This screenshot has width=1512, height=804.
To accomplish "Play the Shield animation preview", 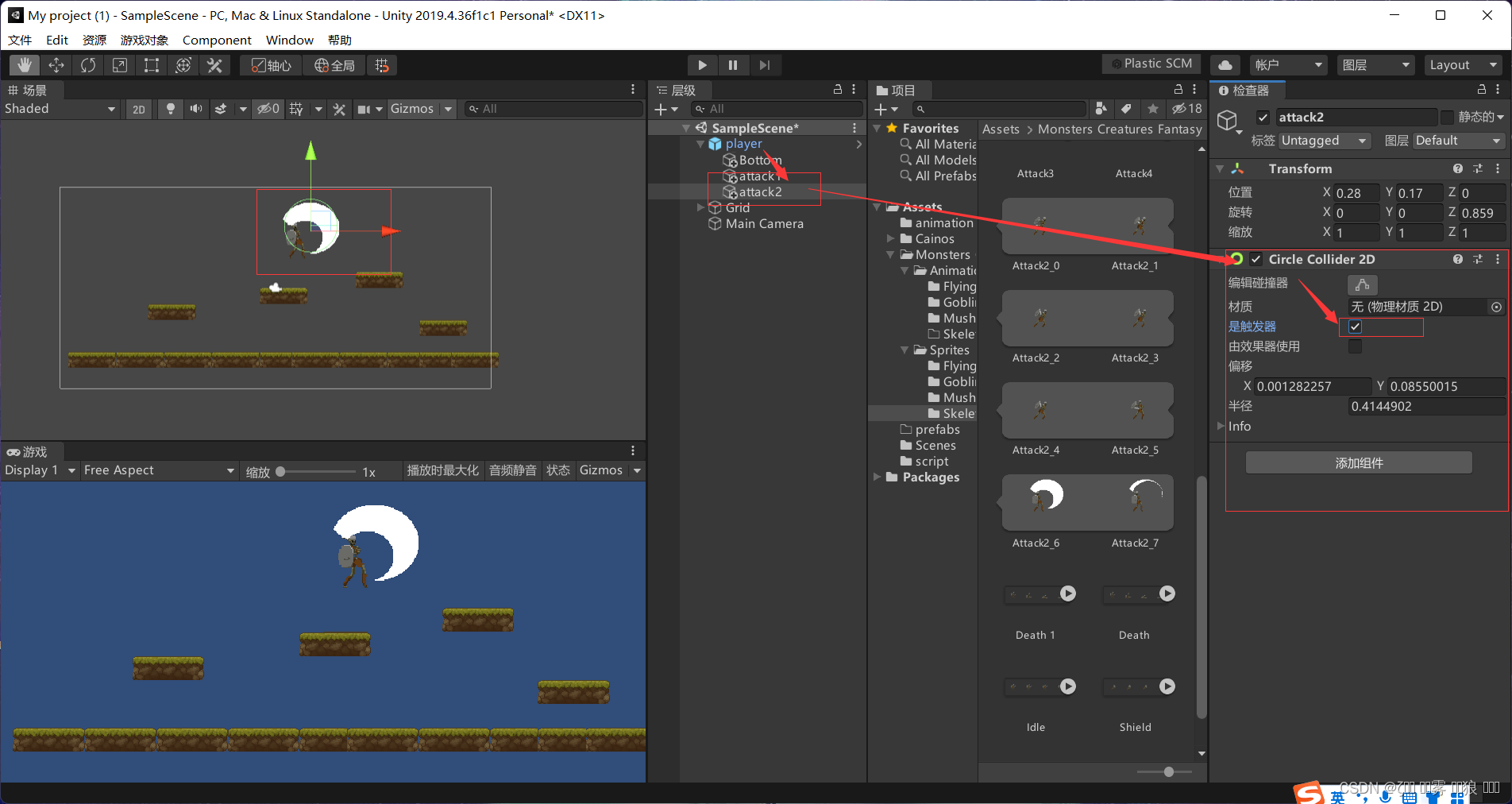I will pyautogui.click(x=1167, y=686).
